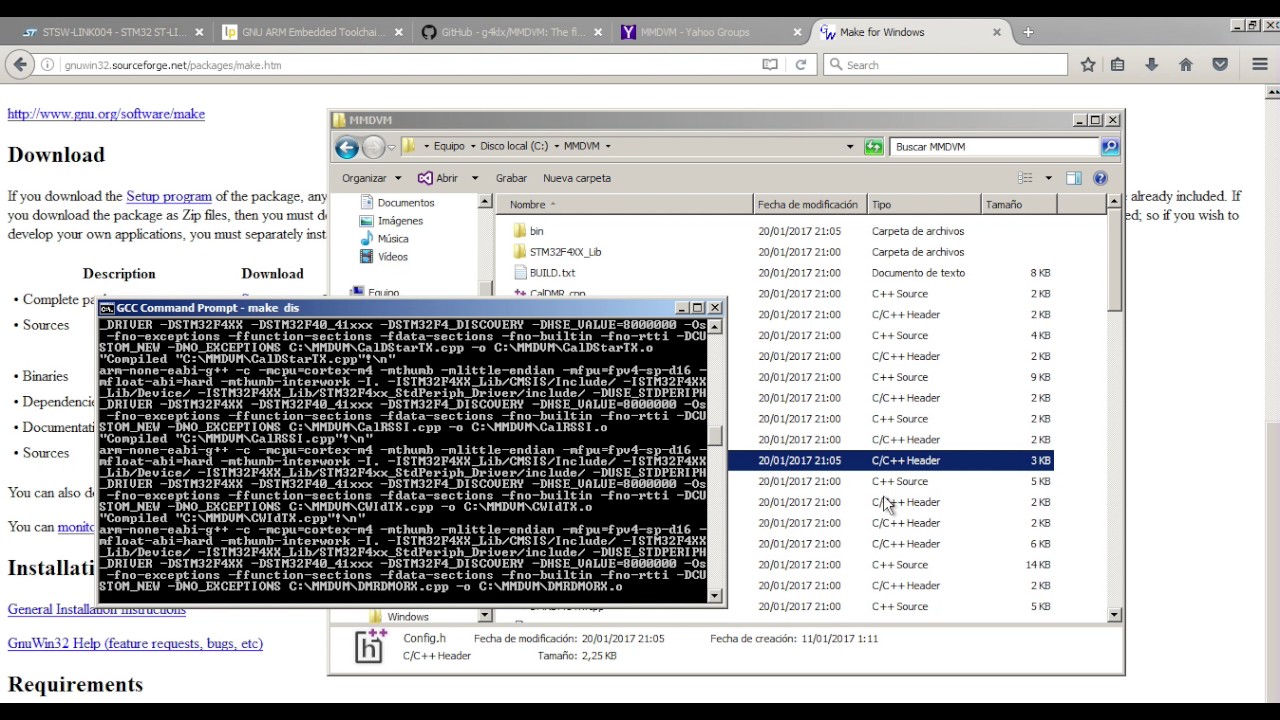Expand breadcrumb arrow after MMDVM
1280x720 pixels.
pyautogui.click(x=607, y=146)
